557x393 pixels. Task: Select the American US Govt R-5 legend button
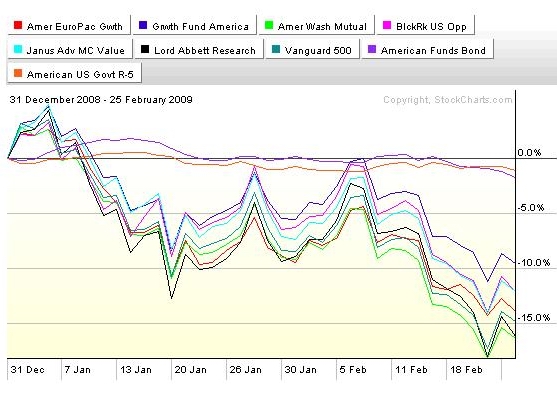pyautogui.click(x=75, y=73)
